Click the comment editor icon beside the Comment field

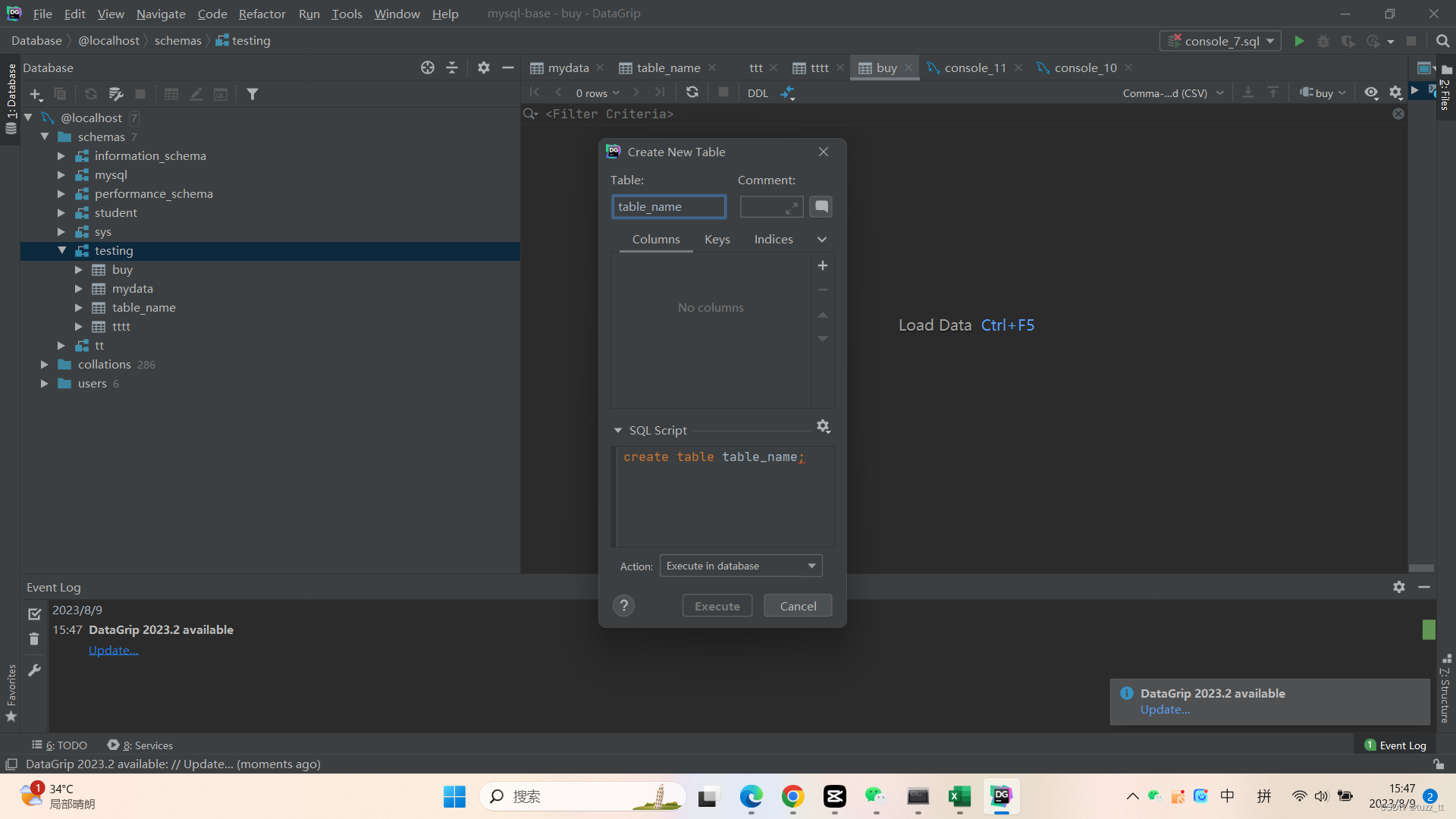coord(821,207)
